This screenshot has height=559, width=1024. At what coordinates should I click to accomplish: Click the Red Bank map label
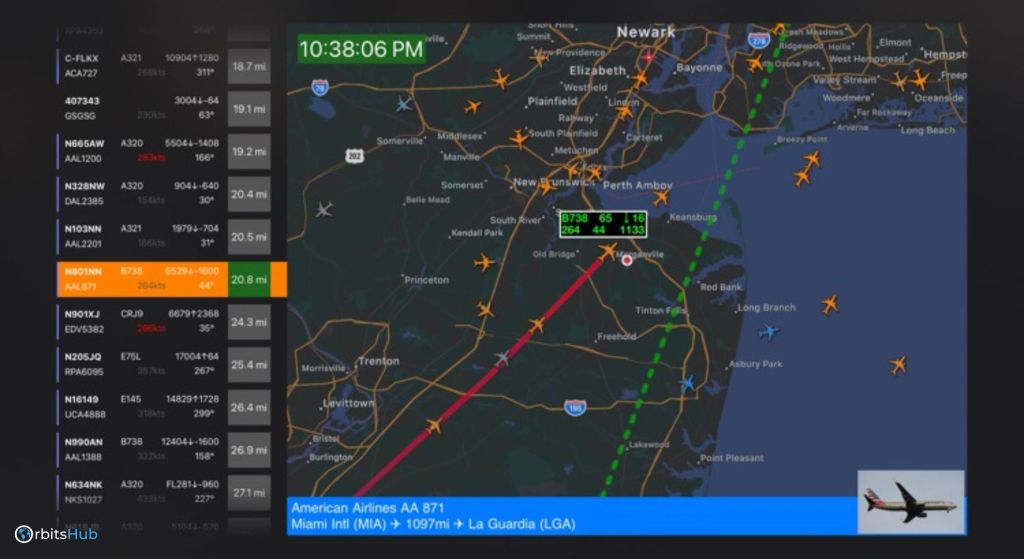[720, 287]
